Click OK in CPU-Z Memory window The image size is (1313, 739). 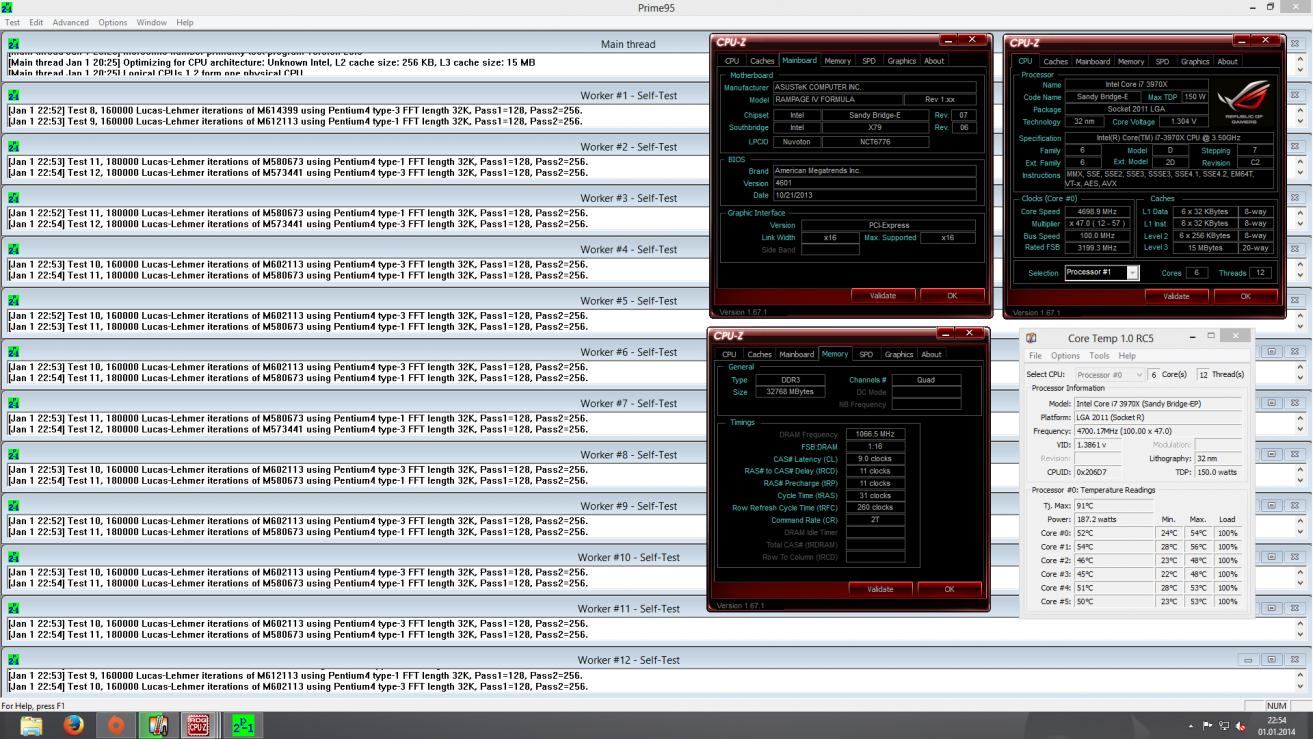click(x=949, y=589)
